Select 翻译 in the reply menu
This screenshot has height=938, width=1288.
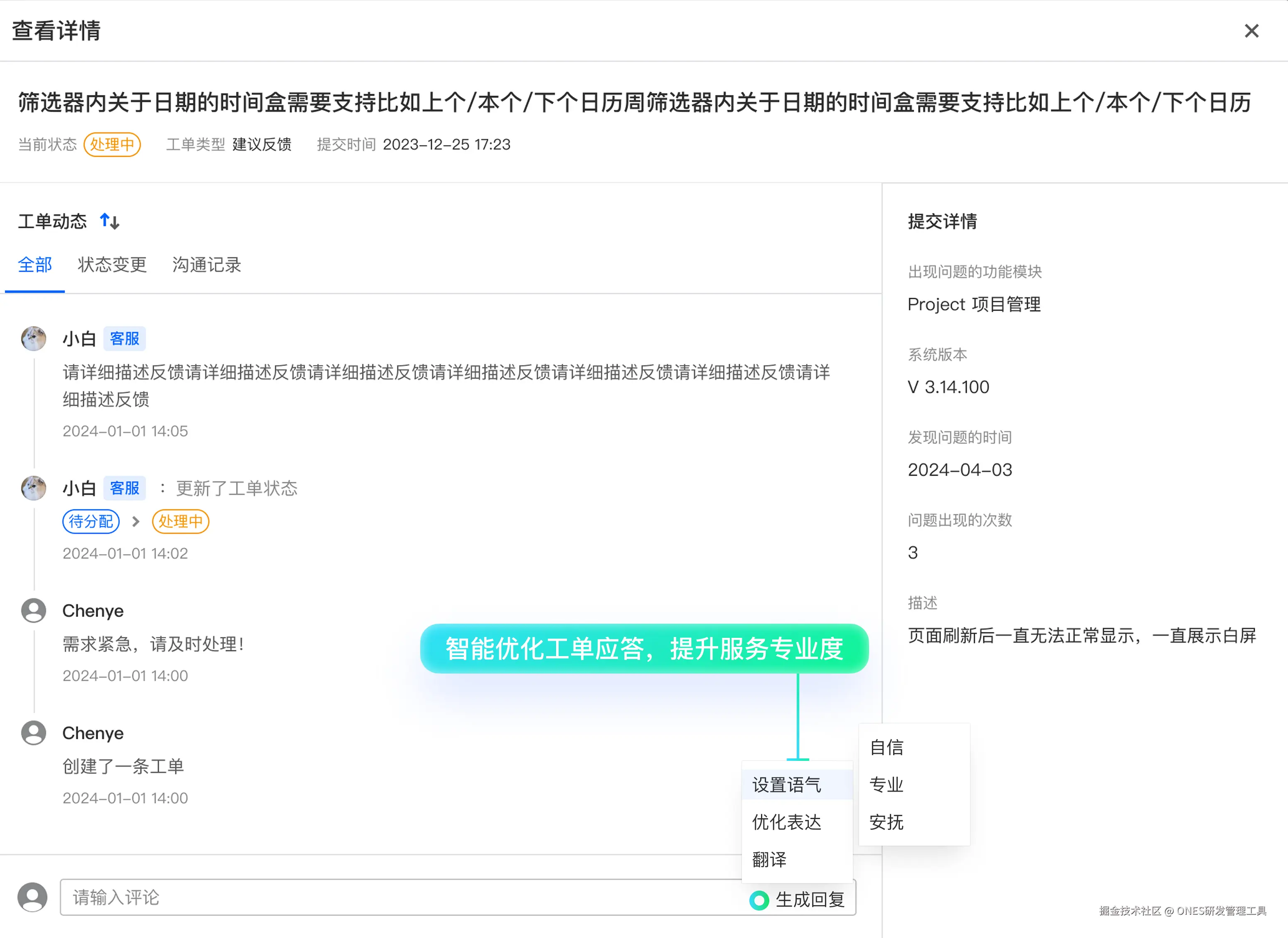tap(769, 859)
